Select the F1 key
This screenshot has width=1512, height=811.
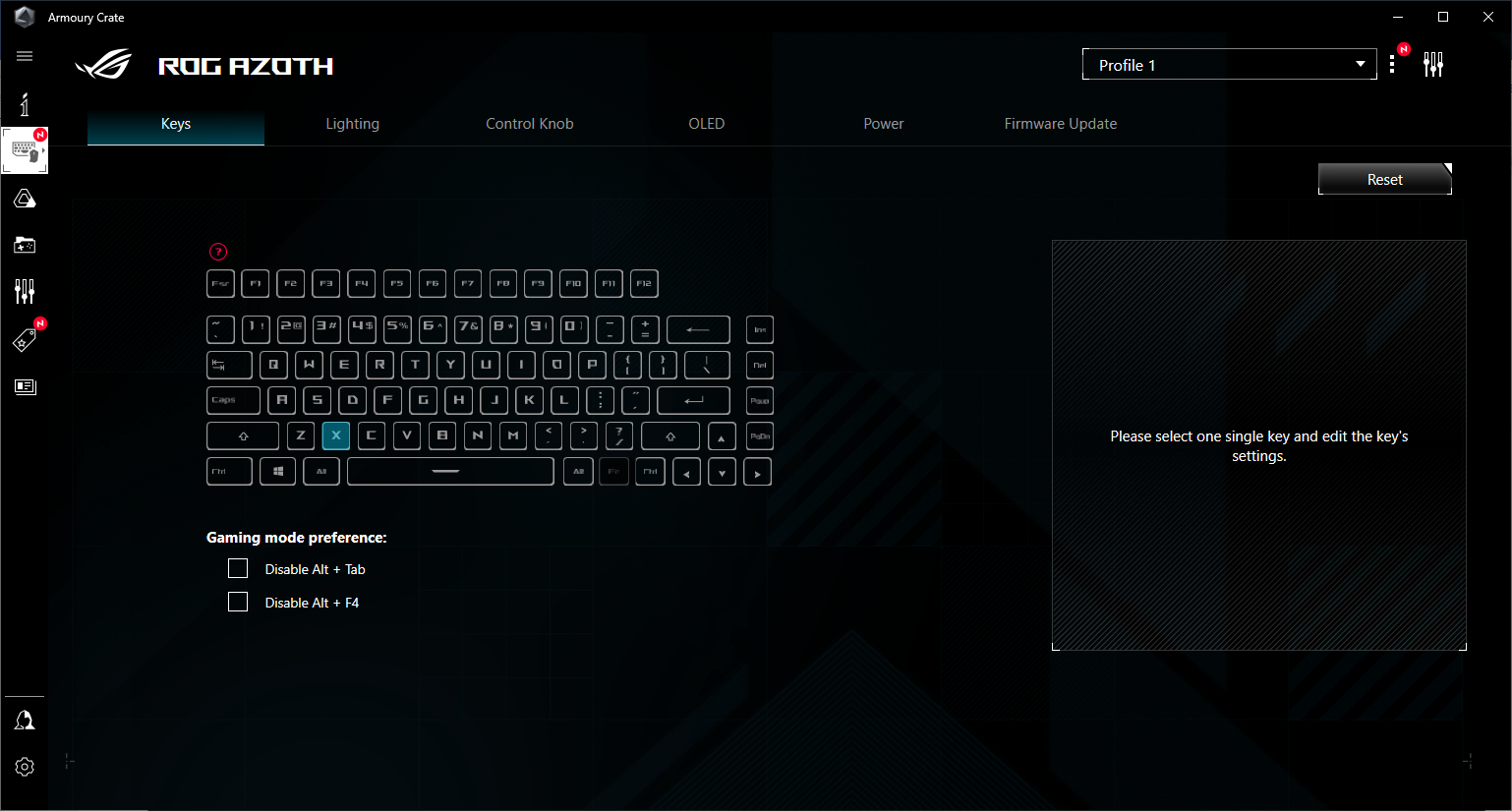256,283
